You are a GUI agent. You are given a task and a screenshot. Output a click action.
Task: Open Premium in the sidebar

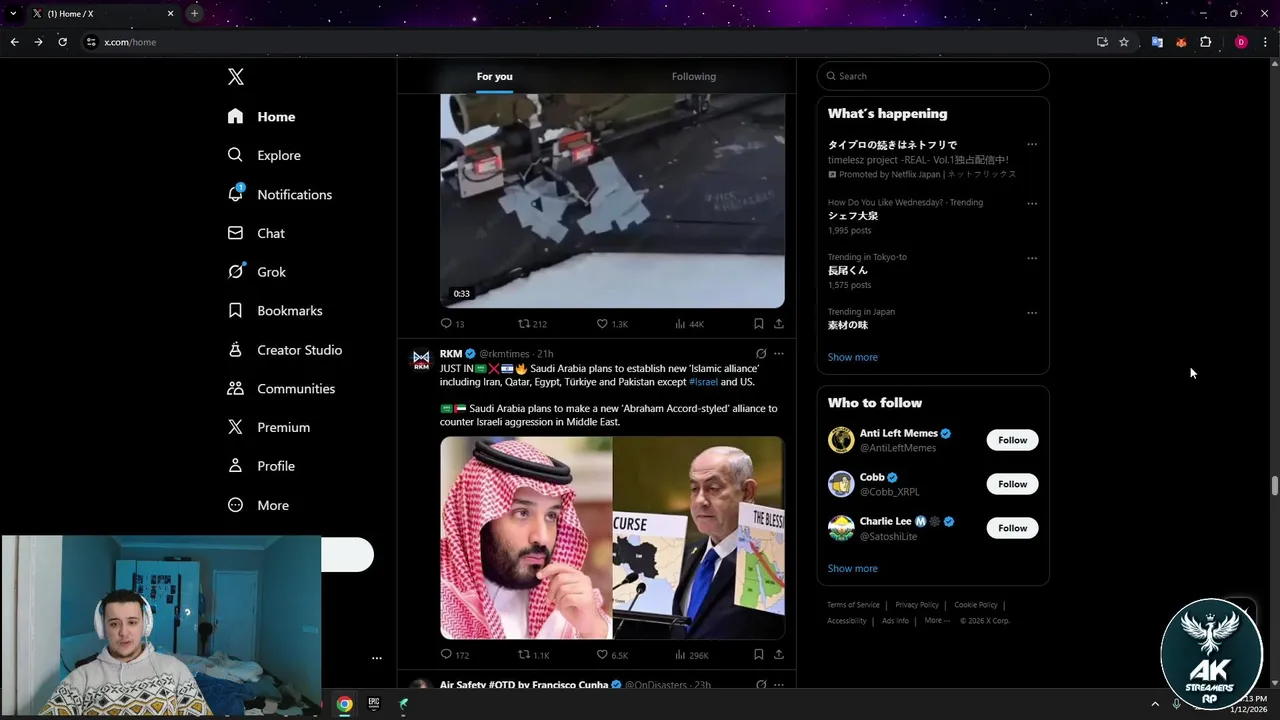coord(268,427)
